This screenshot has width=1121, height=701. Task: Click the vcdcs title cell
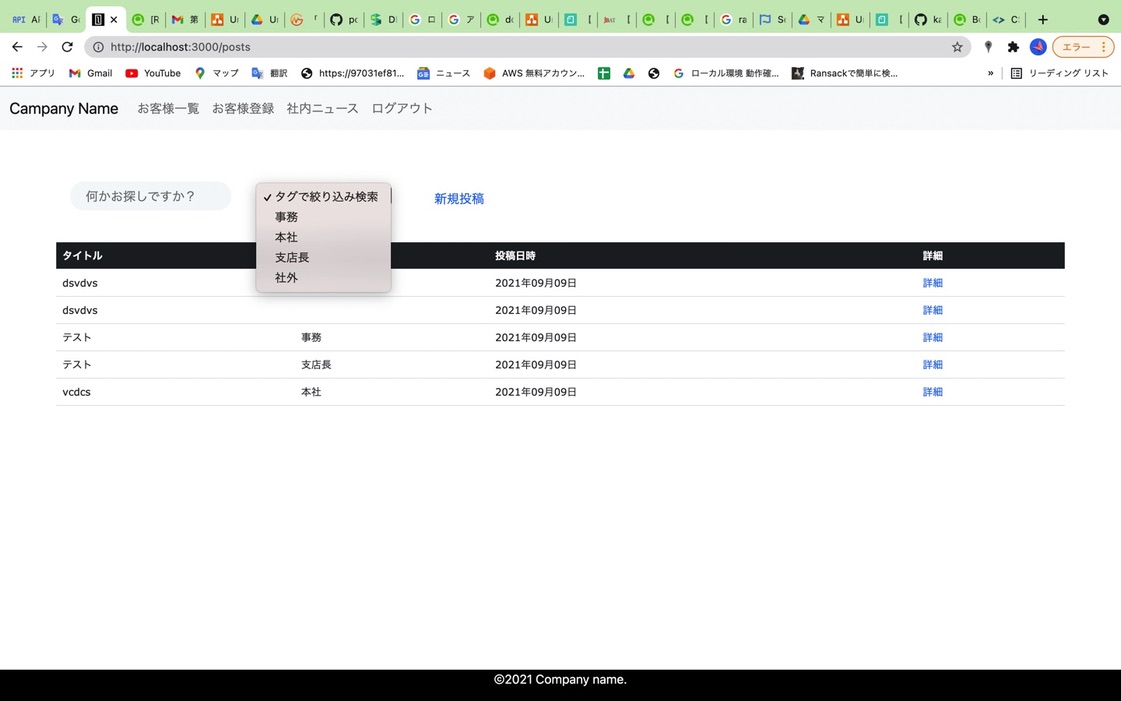(x=76, y=392)
